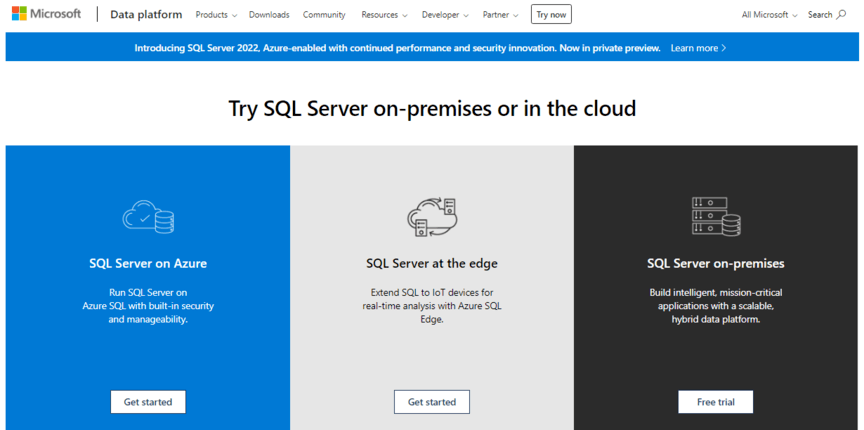Screen dimensions: 864x430
Task: Go to the Downloads page
Action: tap(269, 15)
